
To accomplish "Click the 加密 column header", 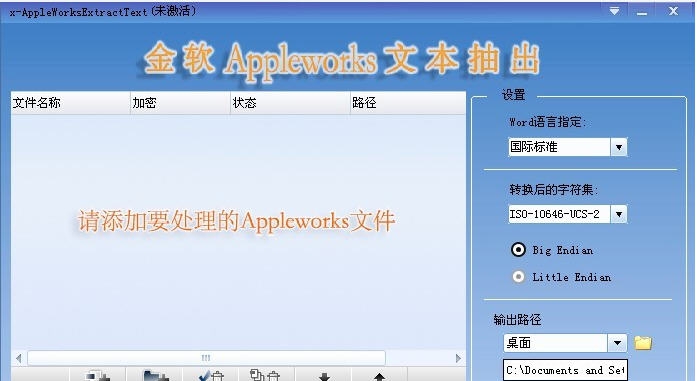I will tap(180, 103).
